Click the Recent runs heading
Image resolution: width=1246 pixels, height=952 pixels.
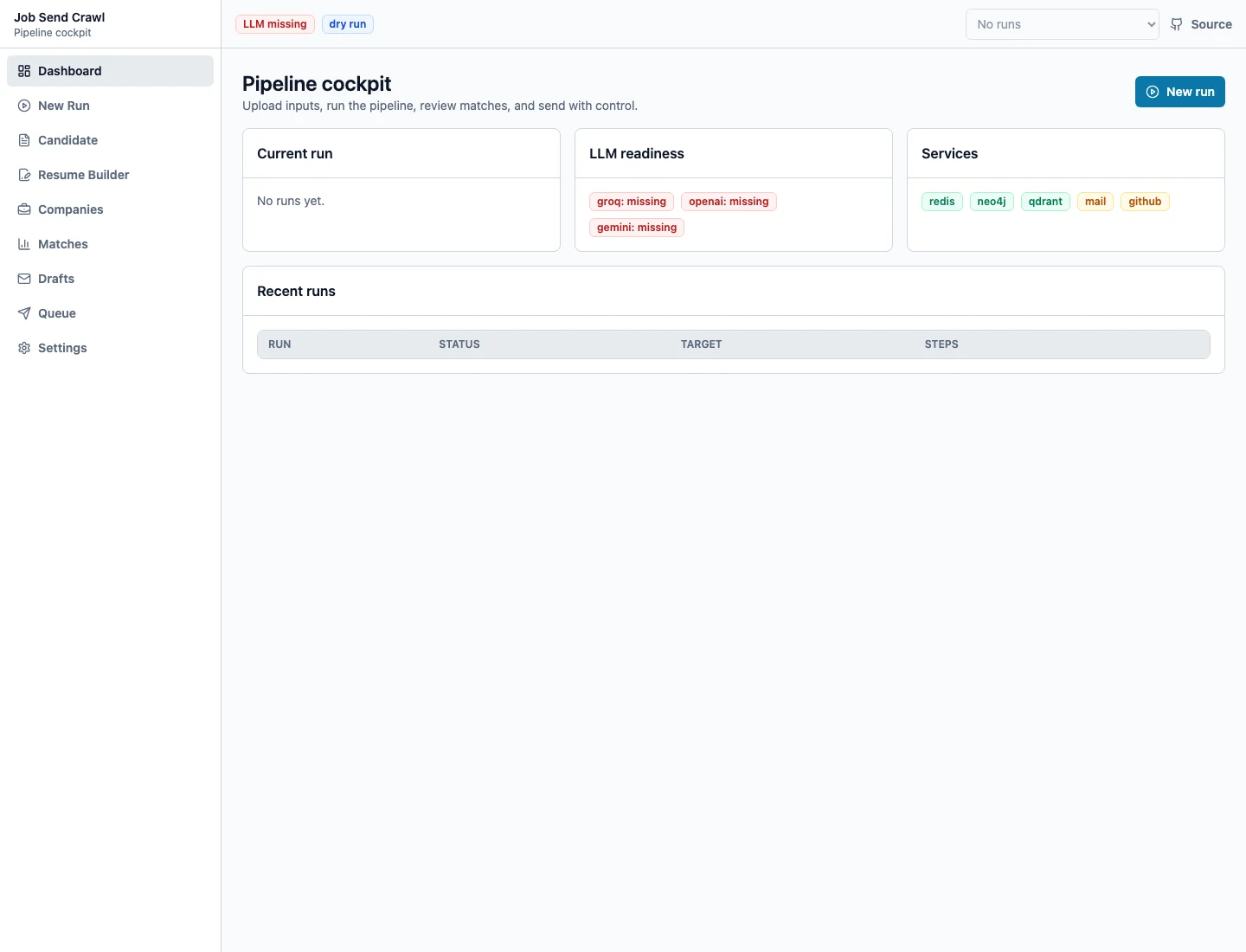[x=296, y=292]
